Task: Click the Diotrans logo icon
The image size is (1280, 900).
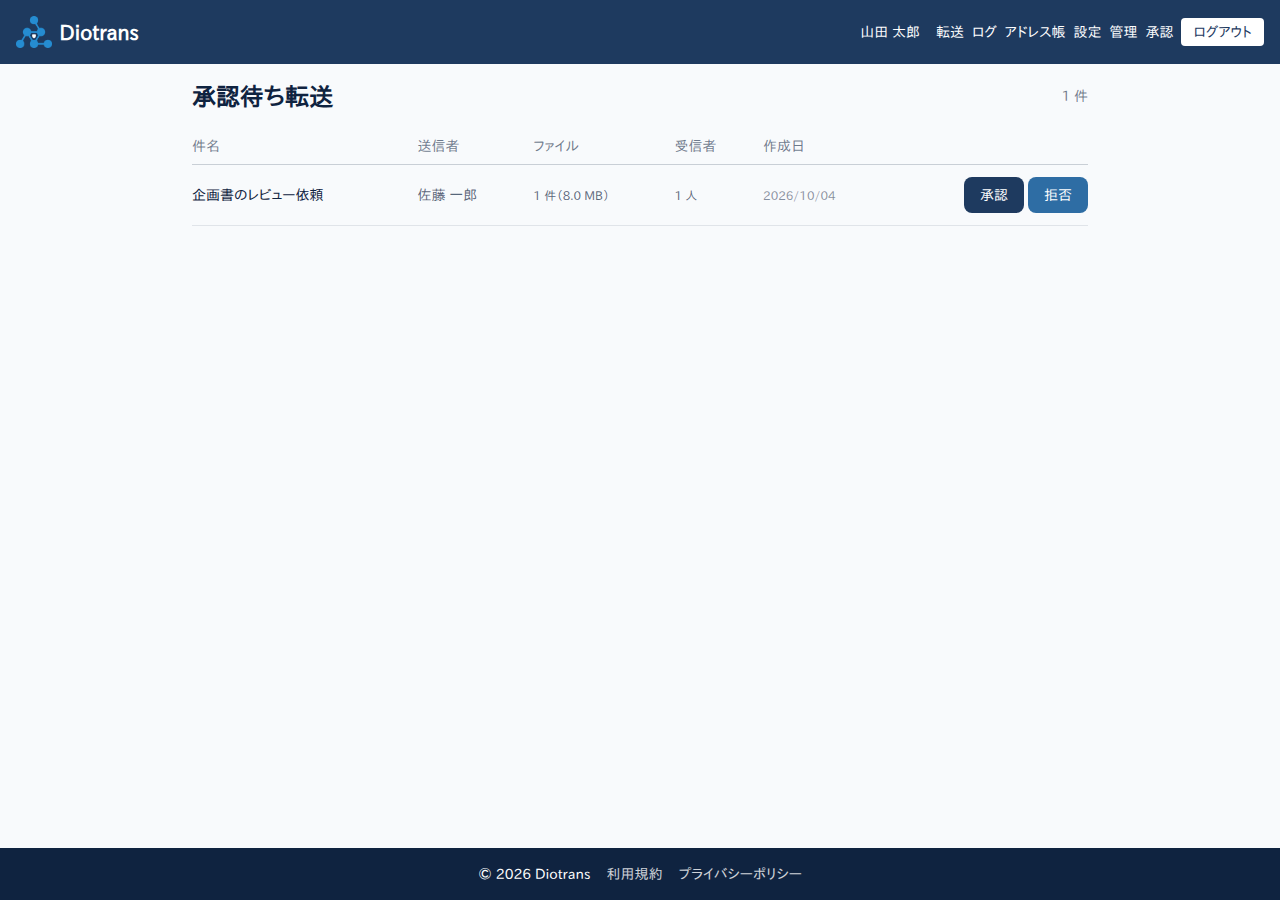Action: coord(34,32)
